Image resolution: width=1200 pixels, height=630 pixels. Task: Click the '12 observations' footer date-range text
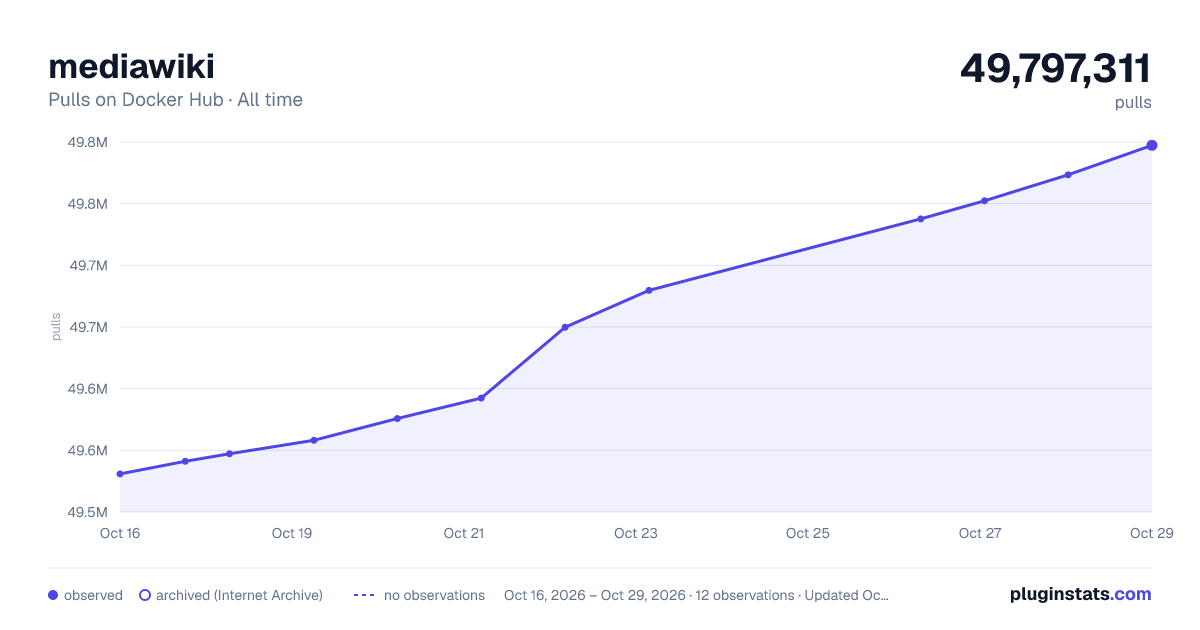pyautogui.click(x=696, y=595)
